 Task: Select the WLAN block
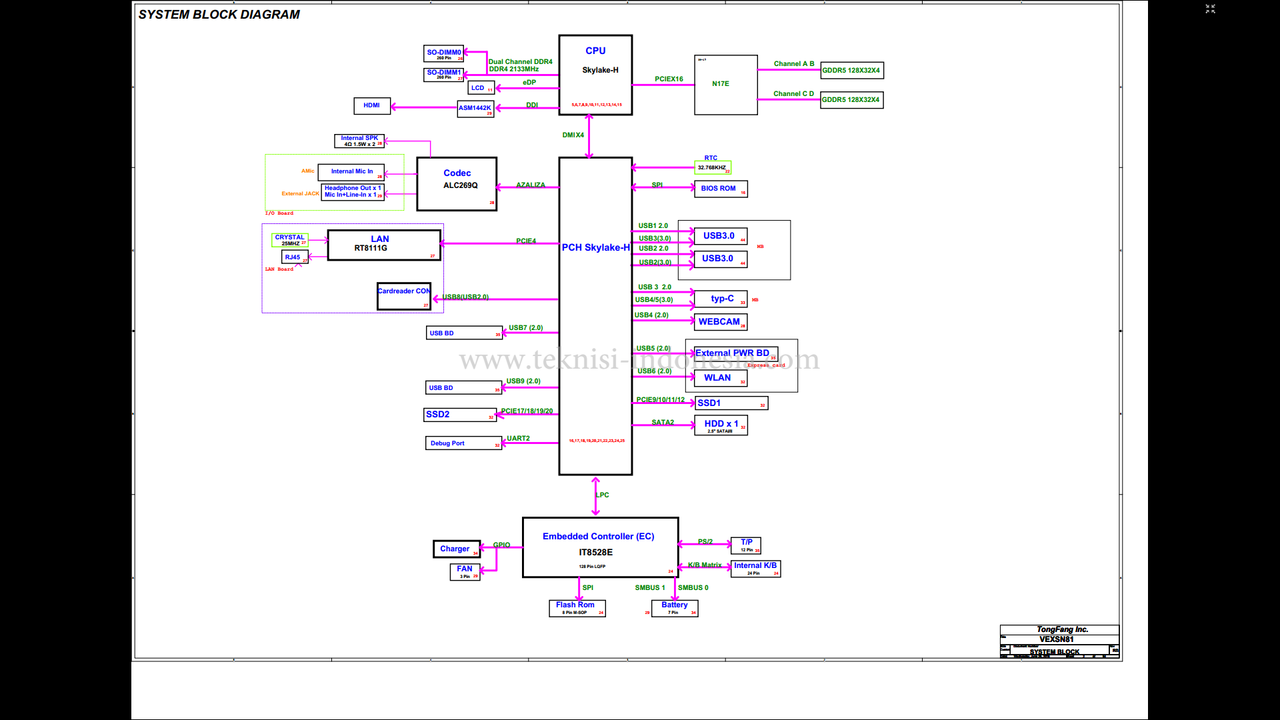[x=721, y=378]
